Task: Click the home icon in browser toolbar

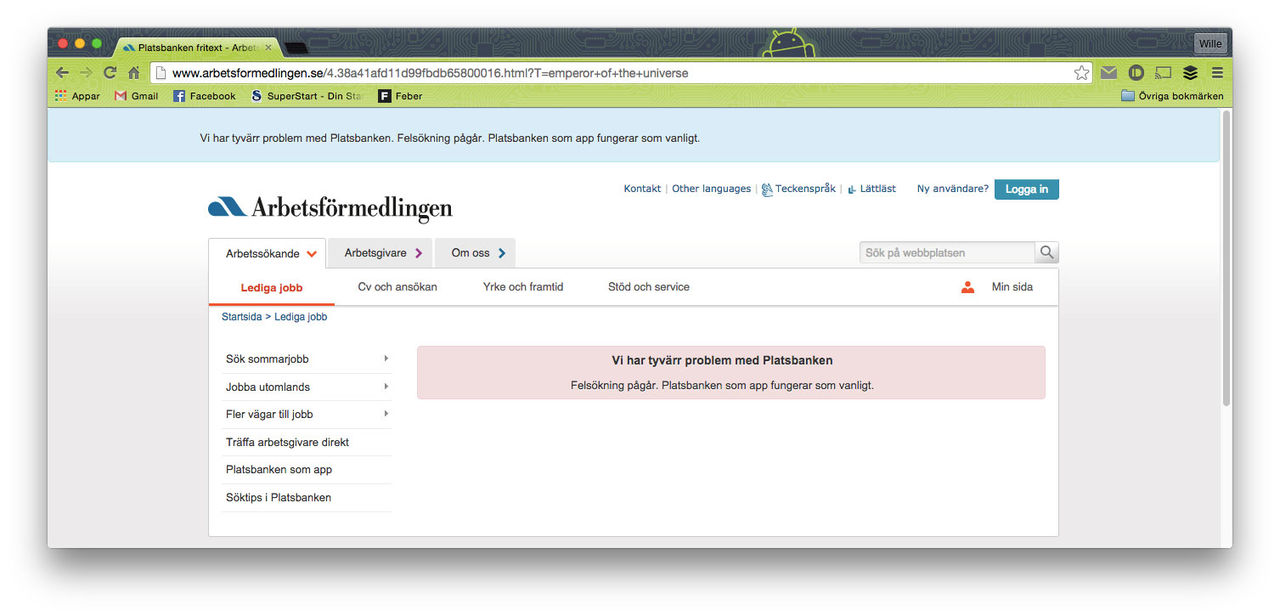Action: coord(134,73)
